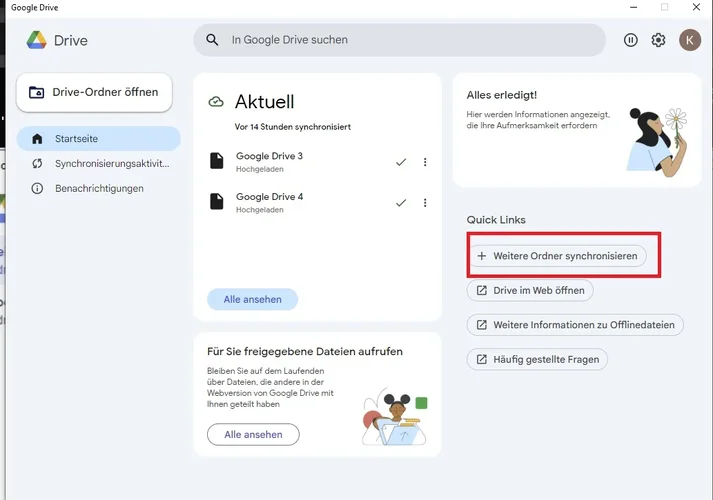Viewport: 713px width, 500px height.
Task: Open Drive im Web öffnen link
Action: 530,290
